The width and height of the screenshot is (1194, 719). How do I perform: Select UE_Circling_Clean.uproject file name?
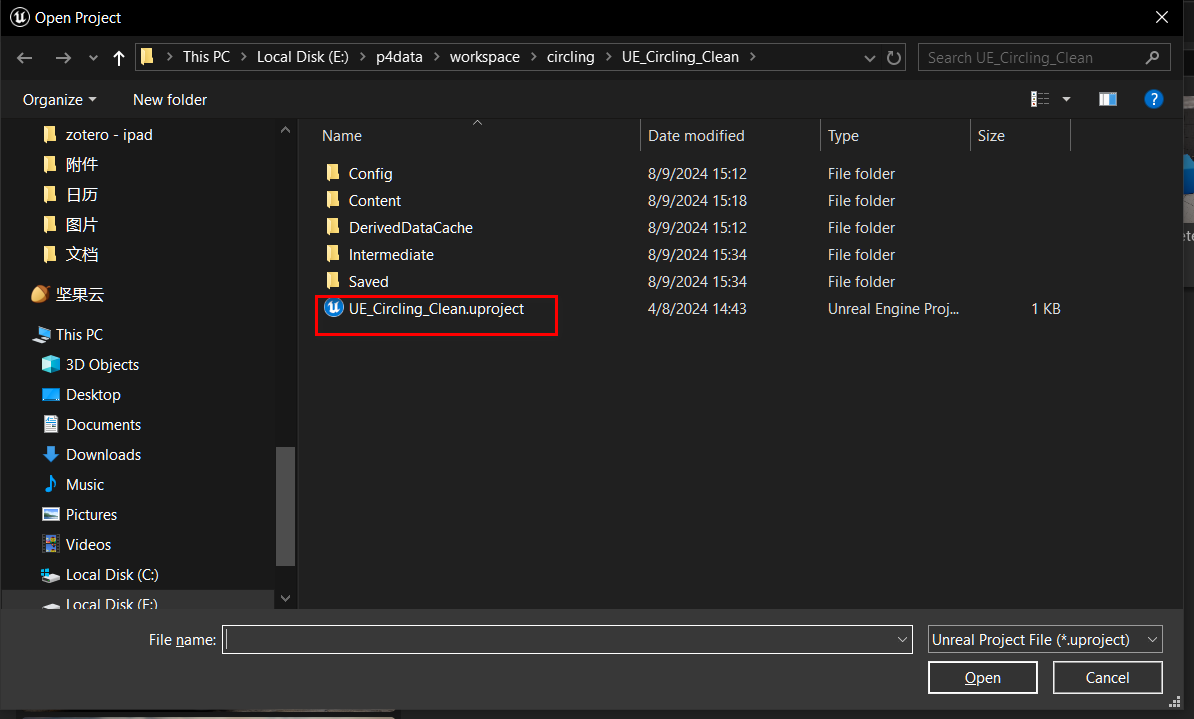click(436, 308)
